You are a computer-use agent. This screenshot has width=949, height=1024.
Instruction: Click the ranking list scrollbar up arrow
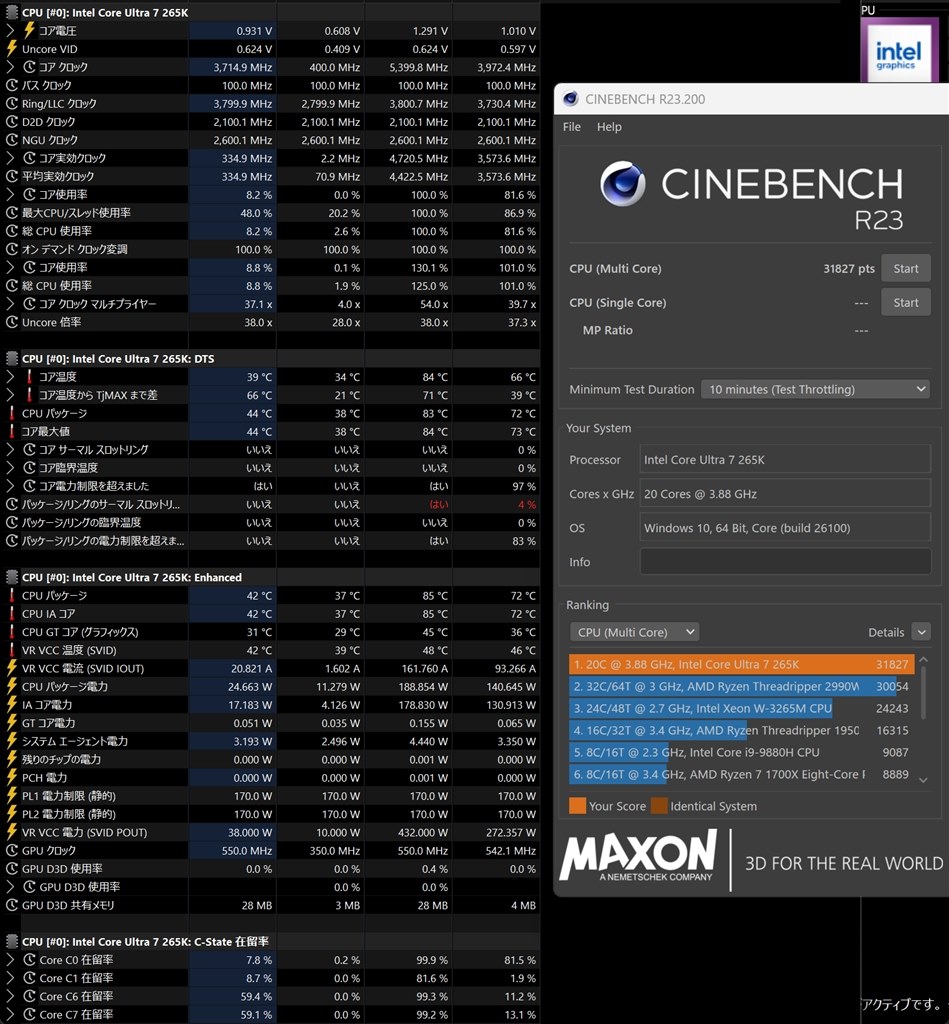(x=923, y=660)
